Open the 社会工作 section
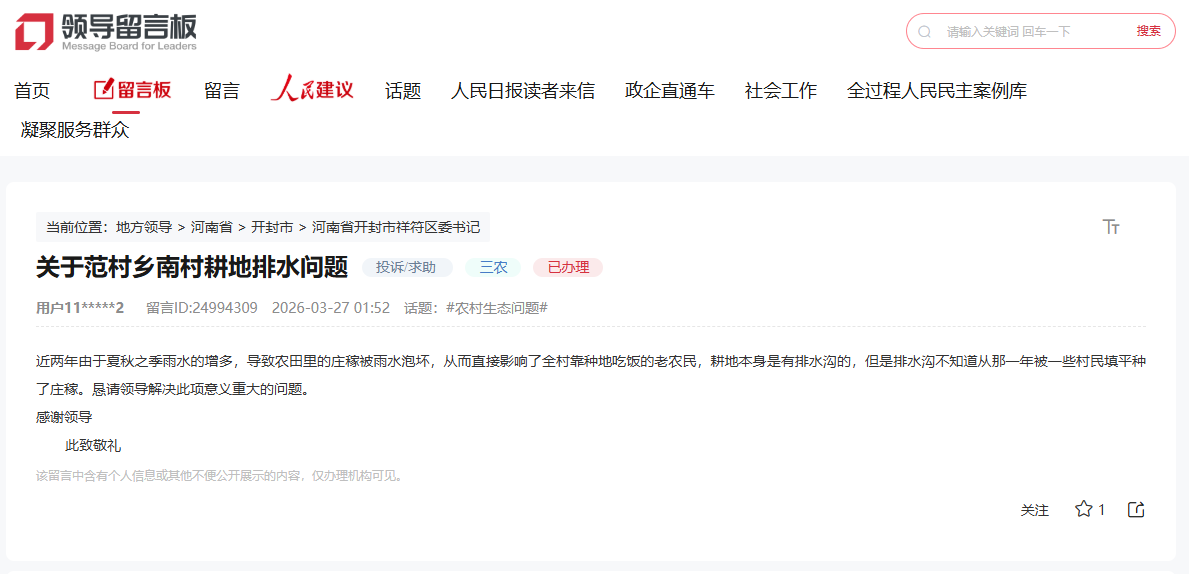Image resolution: width=1189 pixels, height=574 pixels. click(x=781, y=91)
